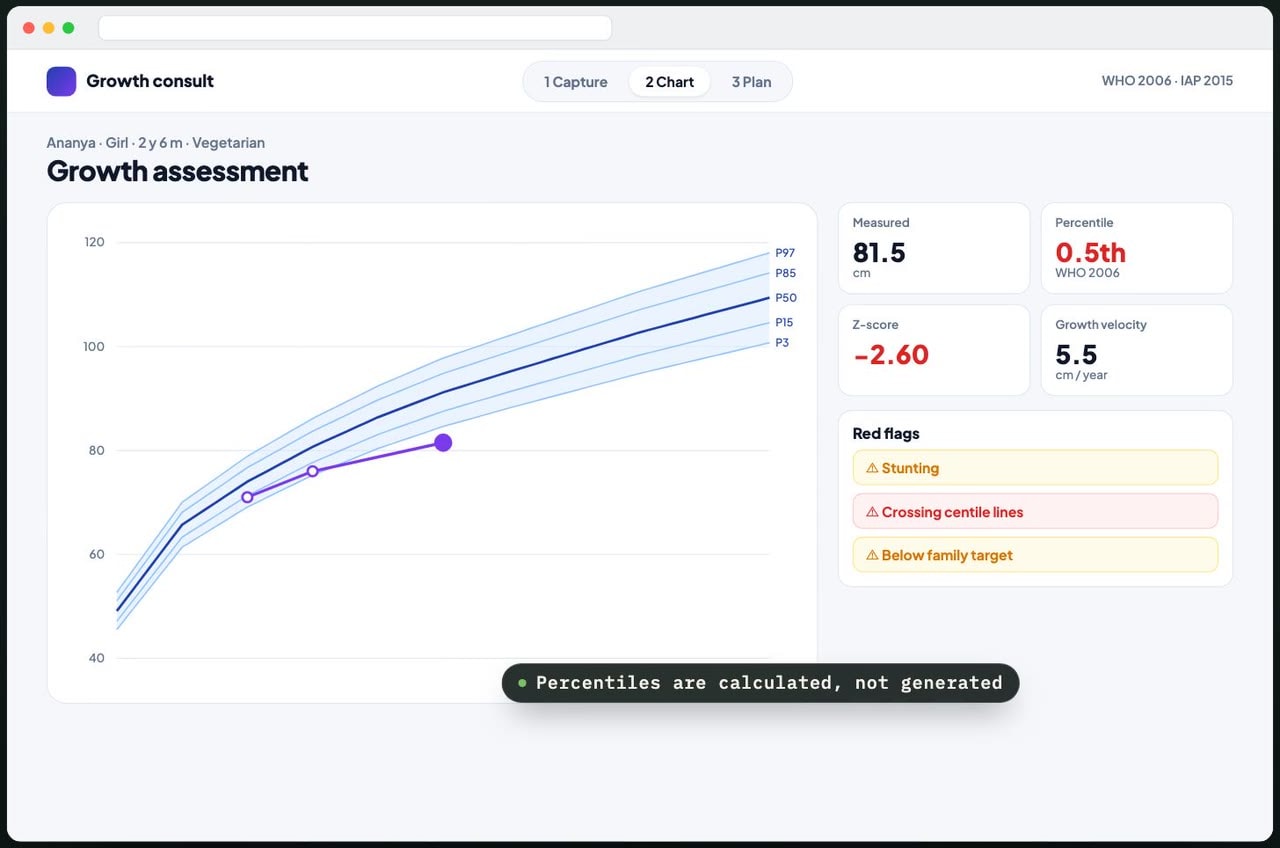The width and height of the screenshot is (1280, 848).
Task: Go to the 3 Plan step
Action: (x=751, y=82)
